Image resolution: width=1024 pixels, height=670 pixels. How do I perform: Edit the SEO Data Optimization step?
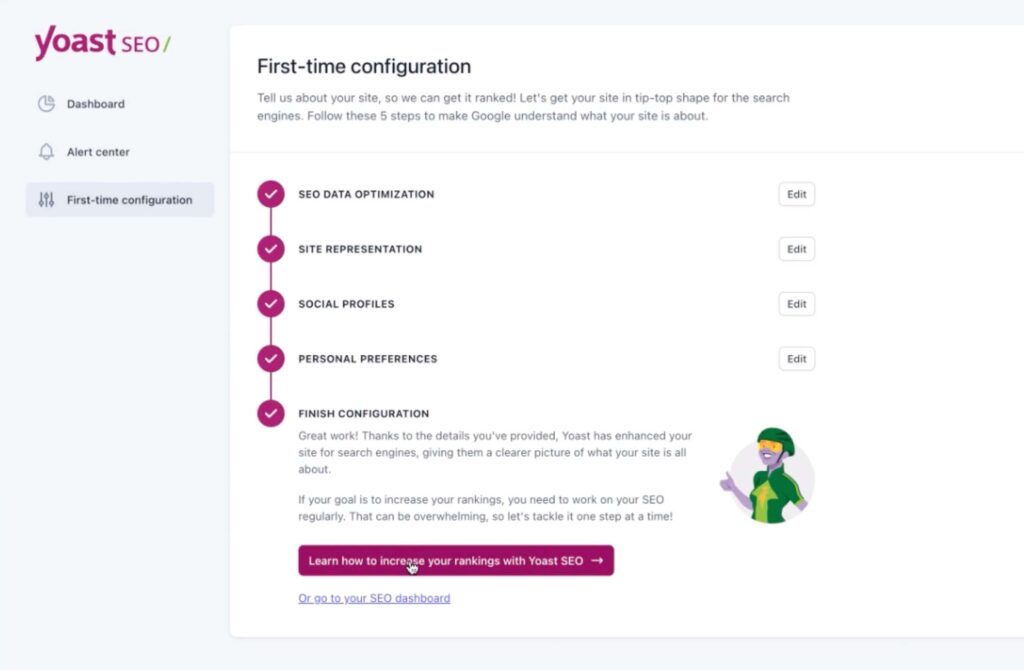pos(796,194)
